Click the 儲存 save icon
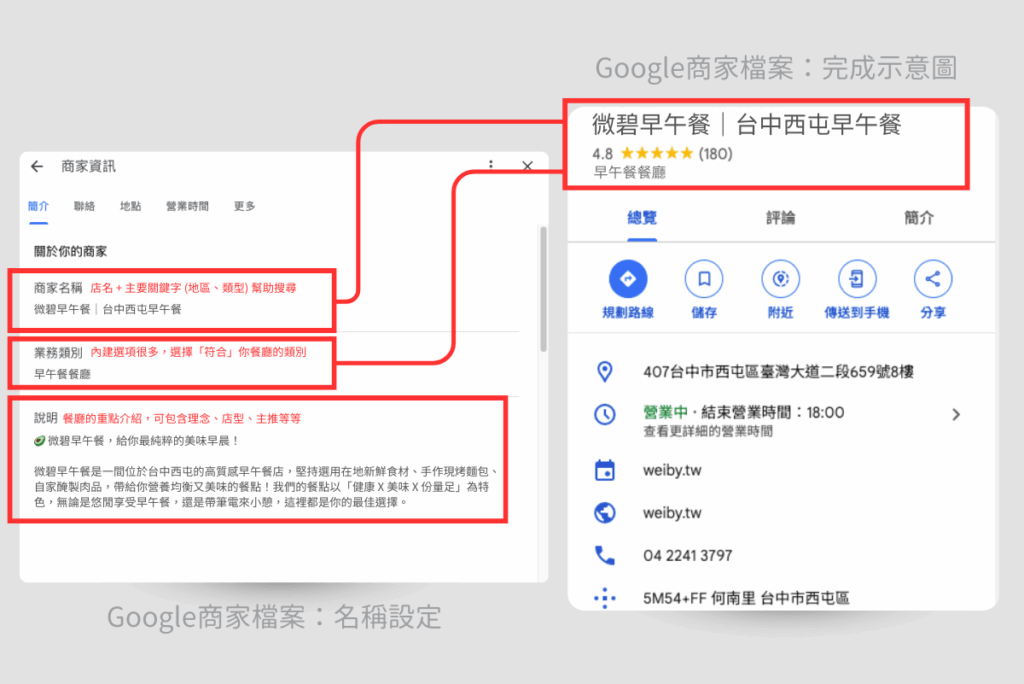 pyautogui.click(x=703, y=279)
